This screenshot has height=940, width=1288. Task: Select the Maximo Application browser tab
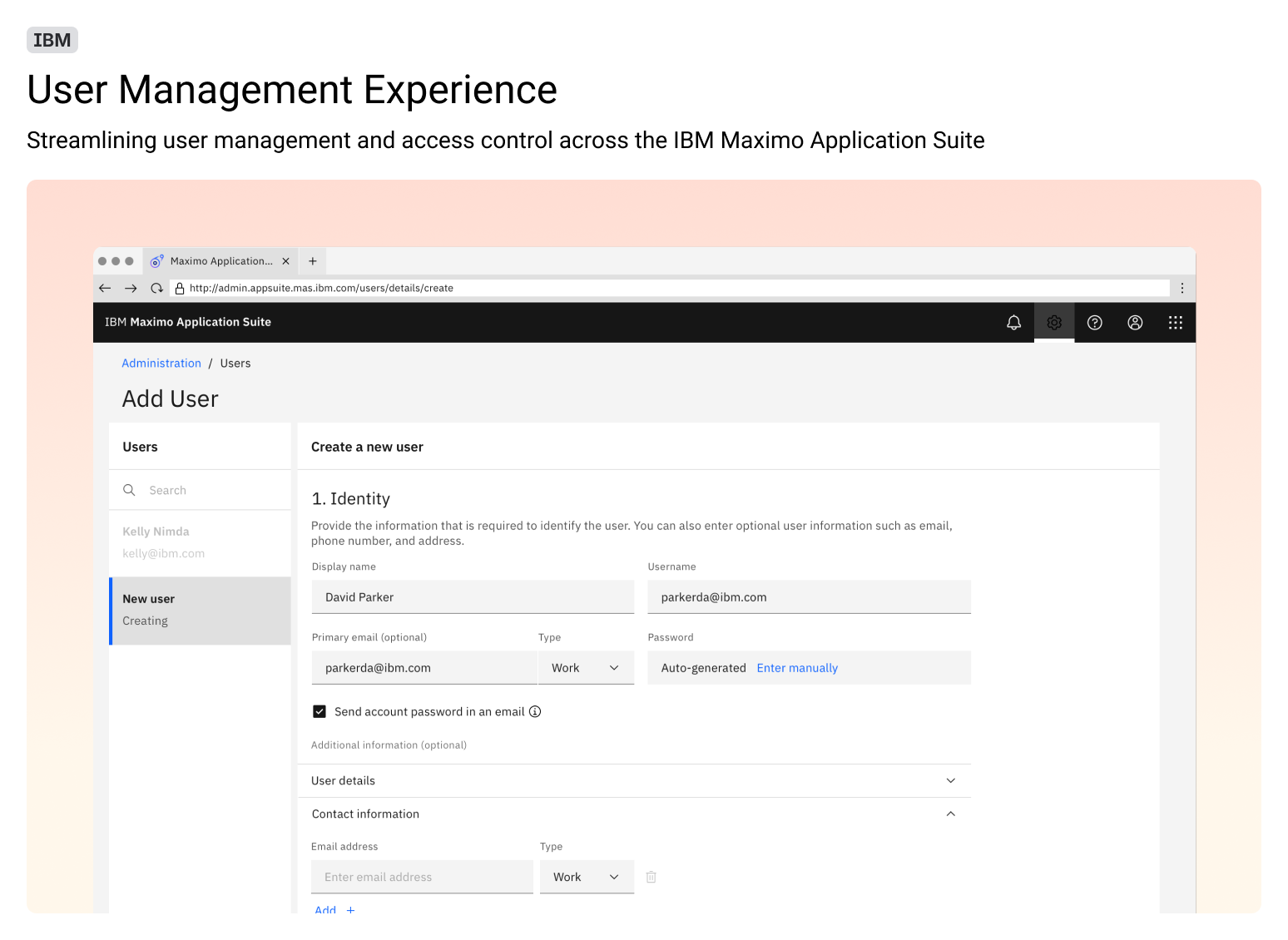(221, 261)
